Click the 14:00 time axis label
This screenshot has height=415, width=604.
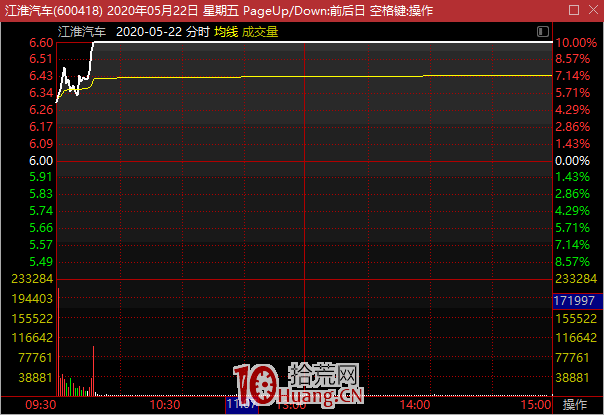[x=415, y=405]
